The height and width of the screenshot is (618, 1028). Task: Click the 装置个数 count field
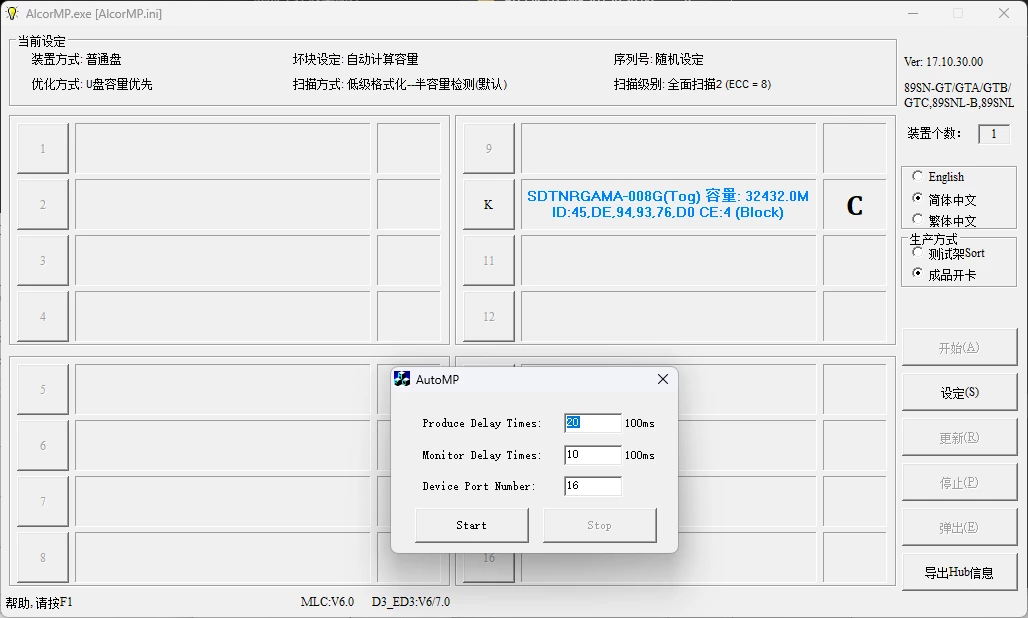tap(994, 133)
